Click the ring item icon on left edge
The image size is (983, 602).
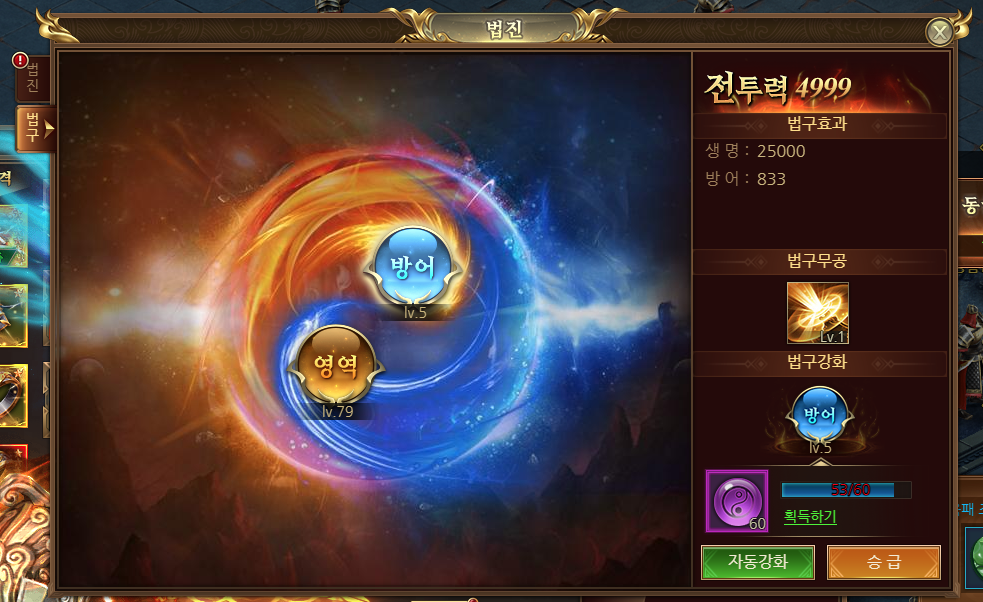[x=13, y=395]
